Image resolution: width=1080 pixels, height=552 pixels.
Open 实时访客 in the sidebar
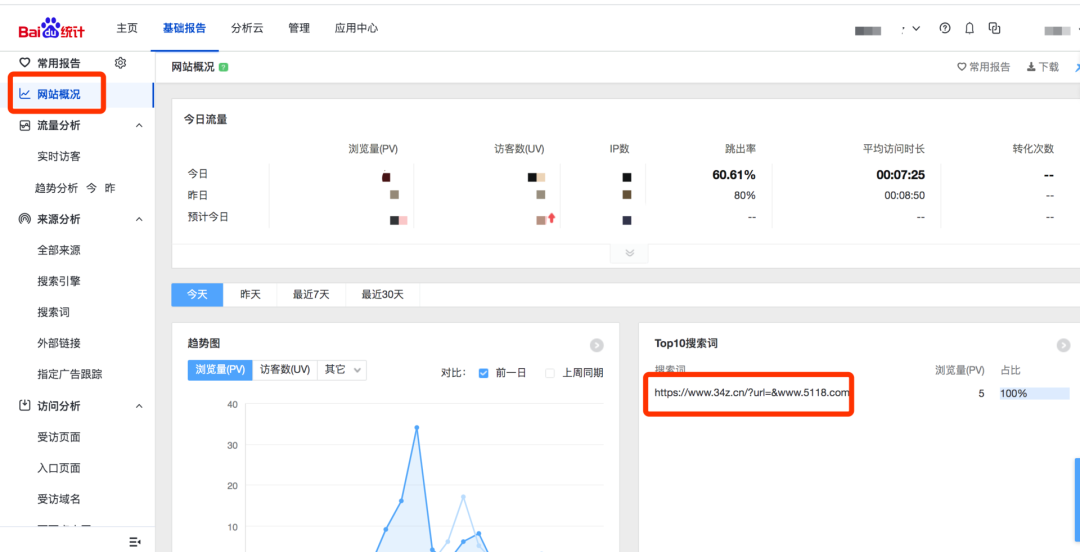[59, 156]
